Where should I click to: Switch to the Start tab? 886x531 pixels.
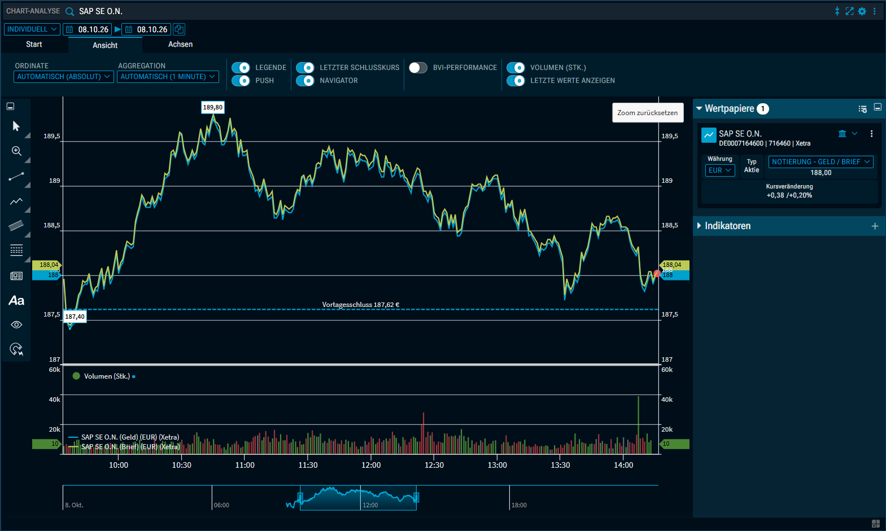[34, 44]
